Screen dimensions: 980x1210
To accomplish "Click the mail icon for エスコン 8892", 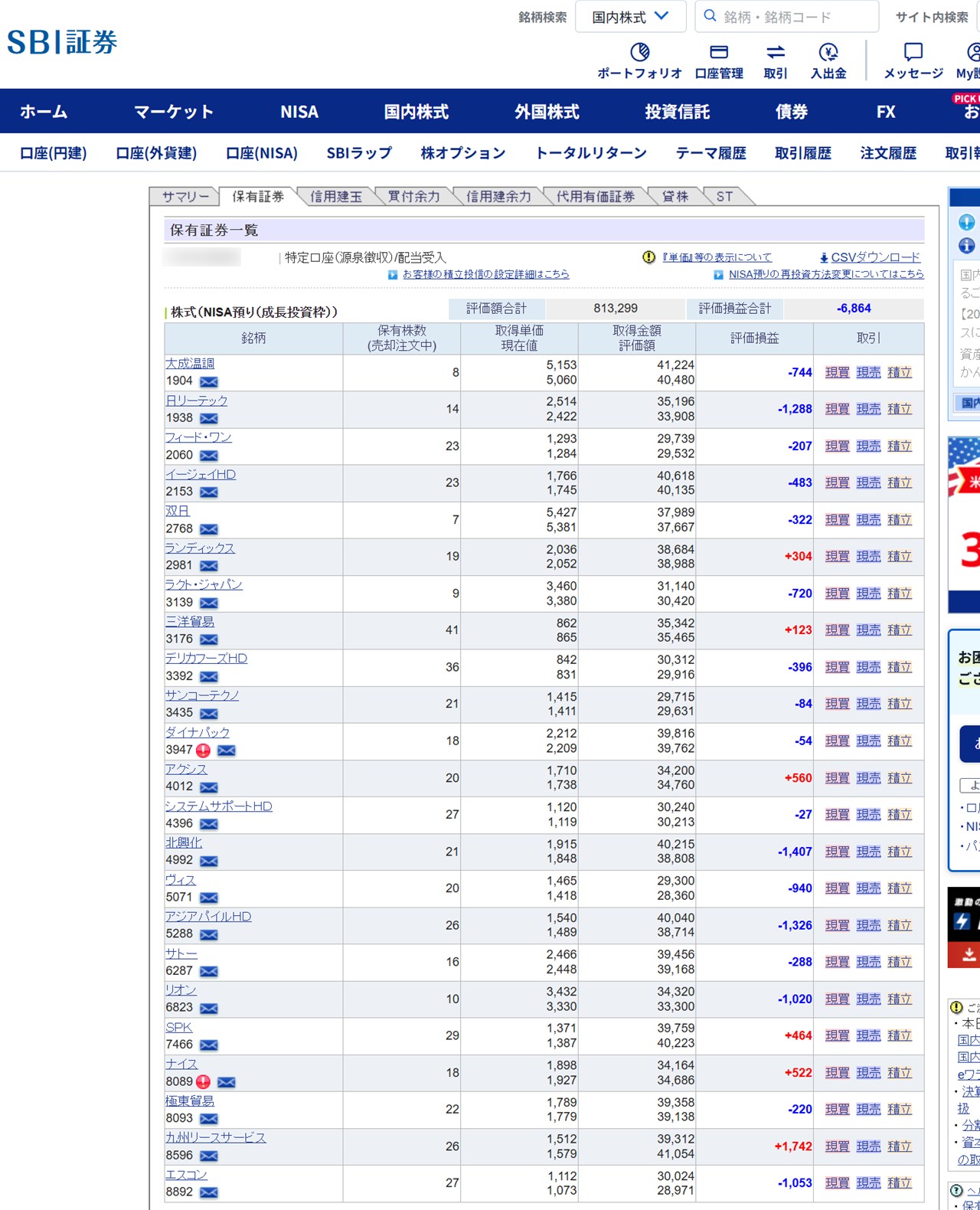I will coord(209,1192).
